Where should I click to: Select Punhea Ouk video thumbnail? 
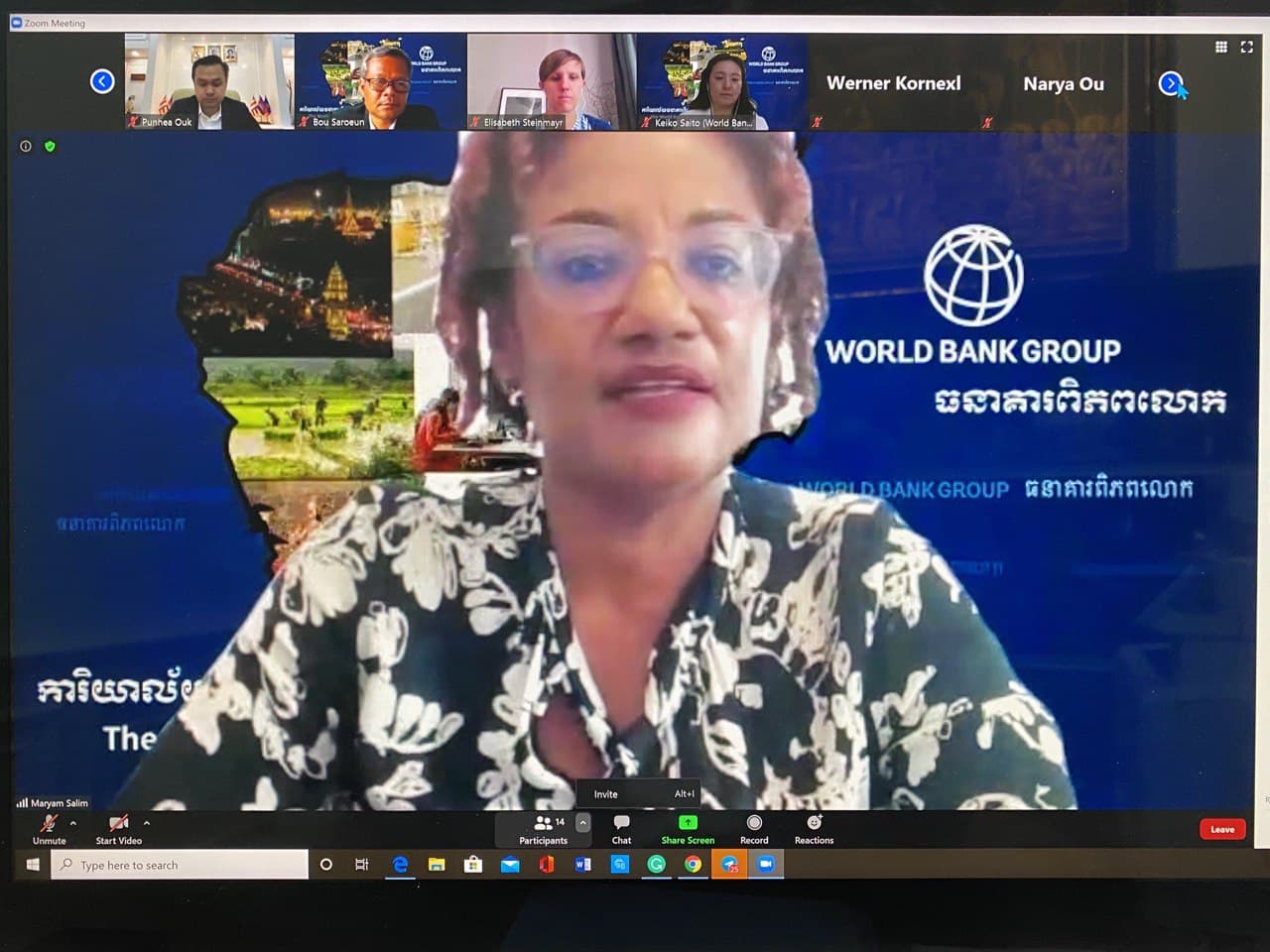(x=209, y=81)
